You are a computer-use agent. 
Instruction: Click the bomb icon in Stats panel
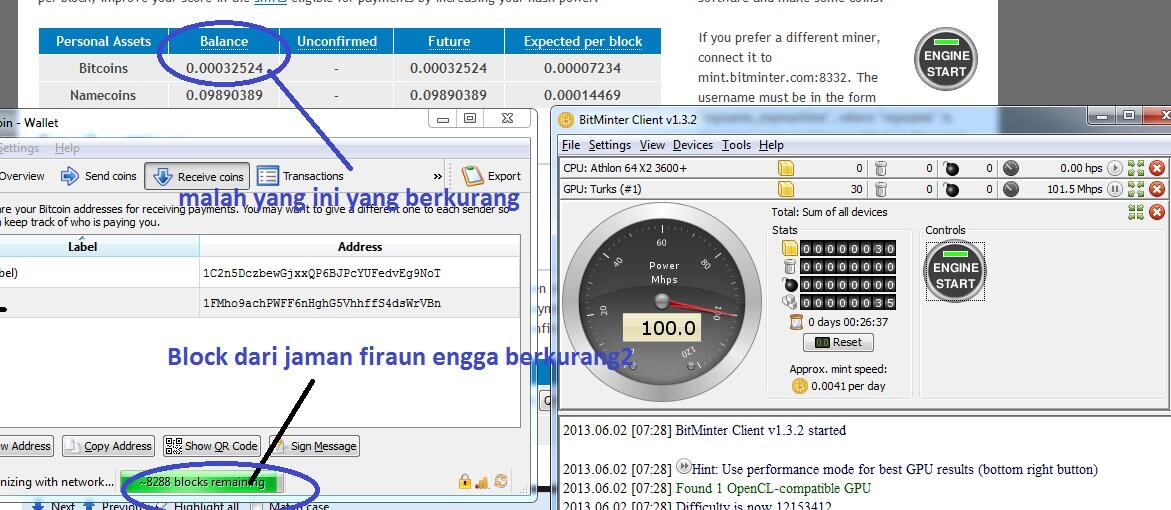[x=789, y=284]
